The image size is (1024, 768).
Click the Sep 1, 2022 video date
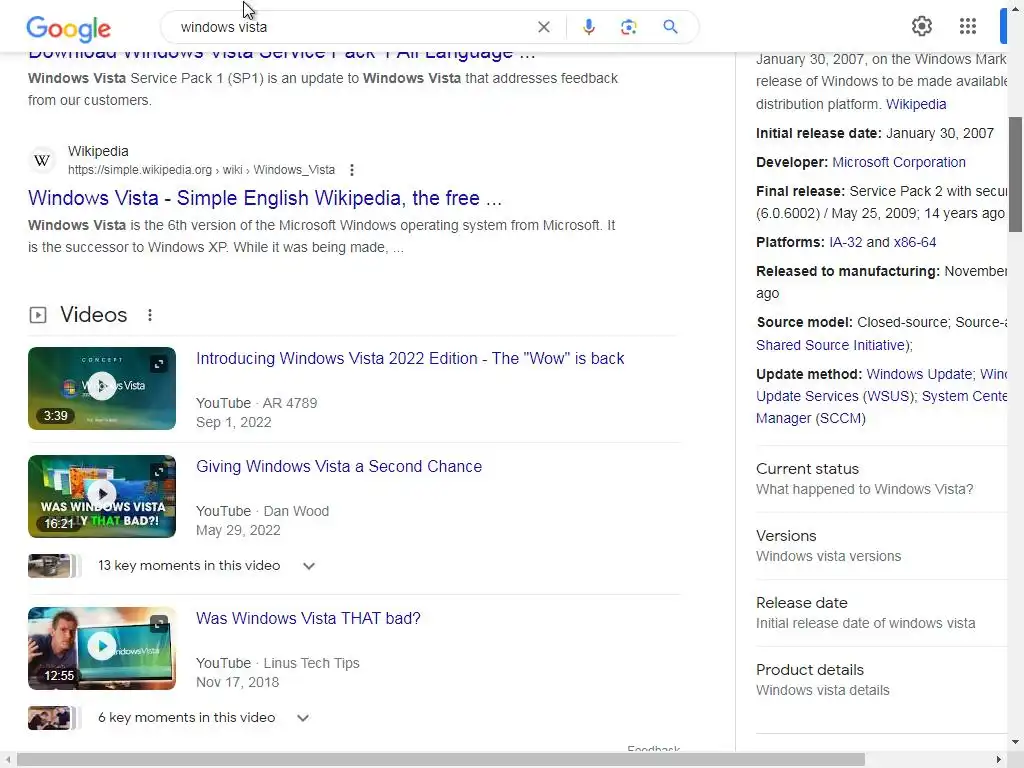[233, 423]
